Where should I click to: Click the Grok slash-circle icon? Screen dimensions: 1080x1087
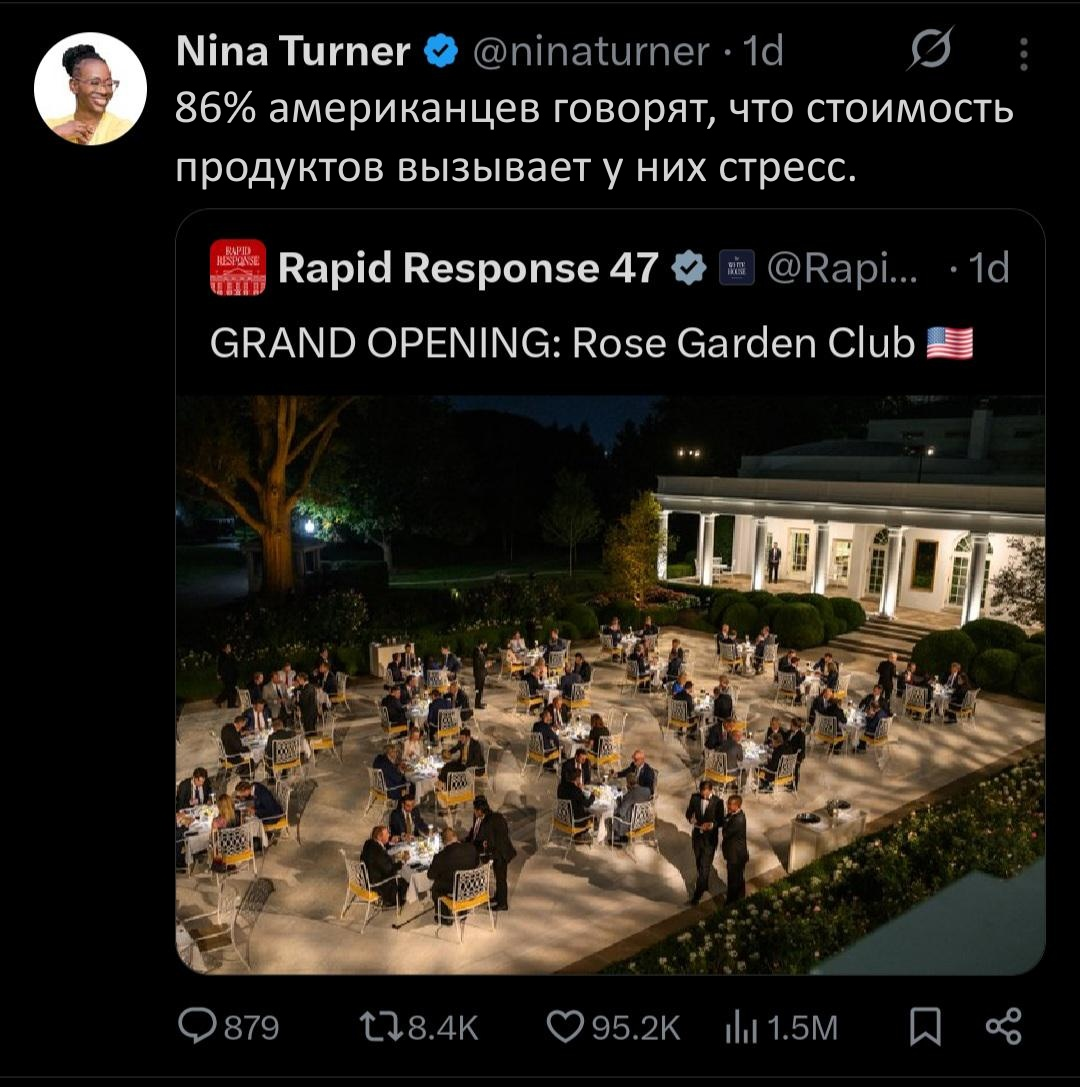930,49
